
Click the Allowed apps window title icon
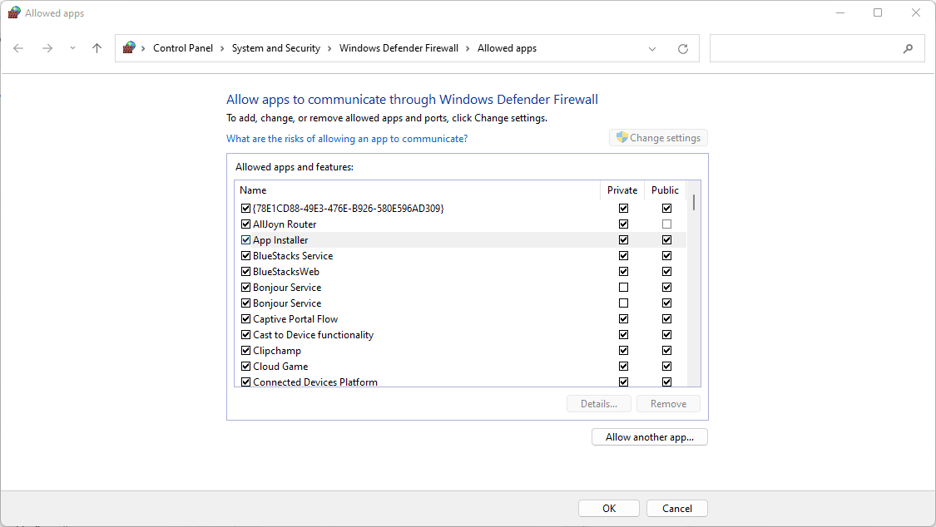pos(14,13)
